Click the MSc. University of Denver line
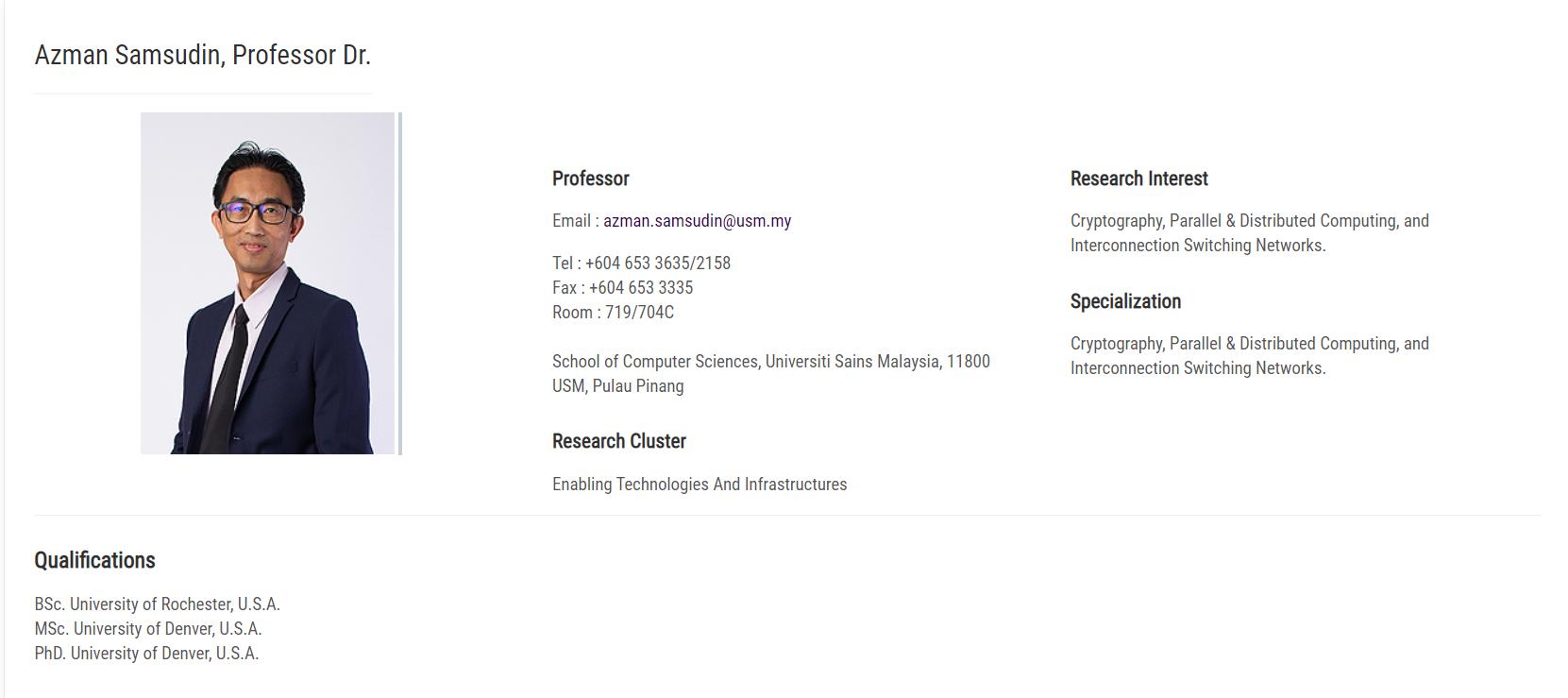 (x=147, y=629)
